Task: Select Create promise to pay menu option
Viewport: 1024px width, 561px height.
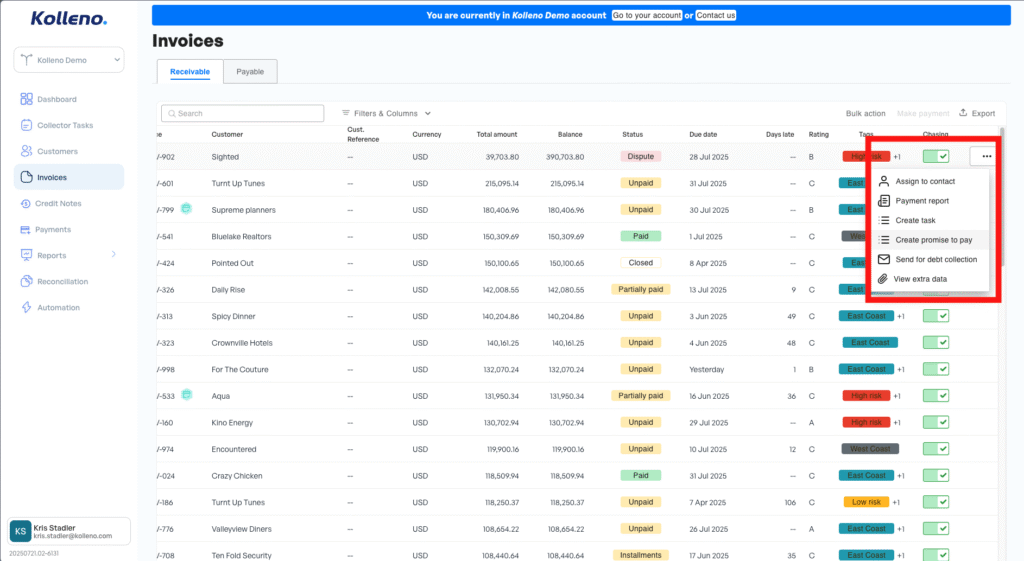Action: pyautogui.click(x=933, y=240)
